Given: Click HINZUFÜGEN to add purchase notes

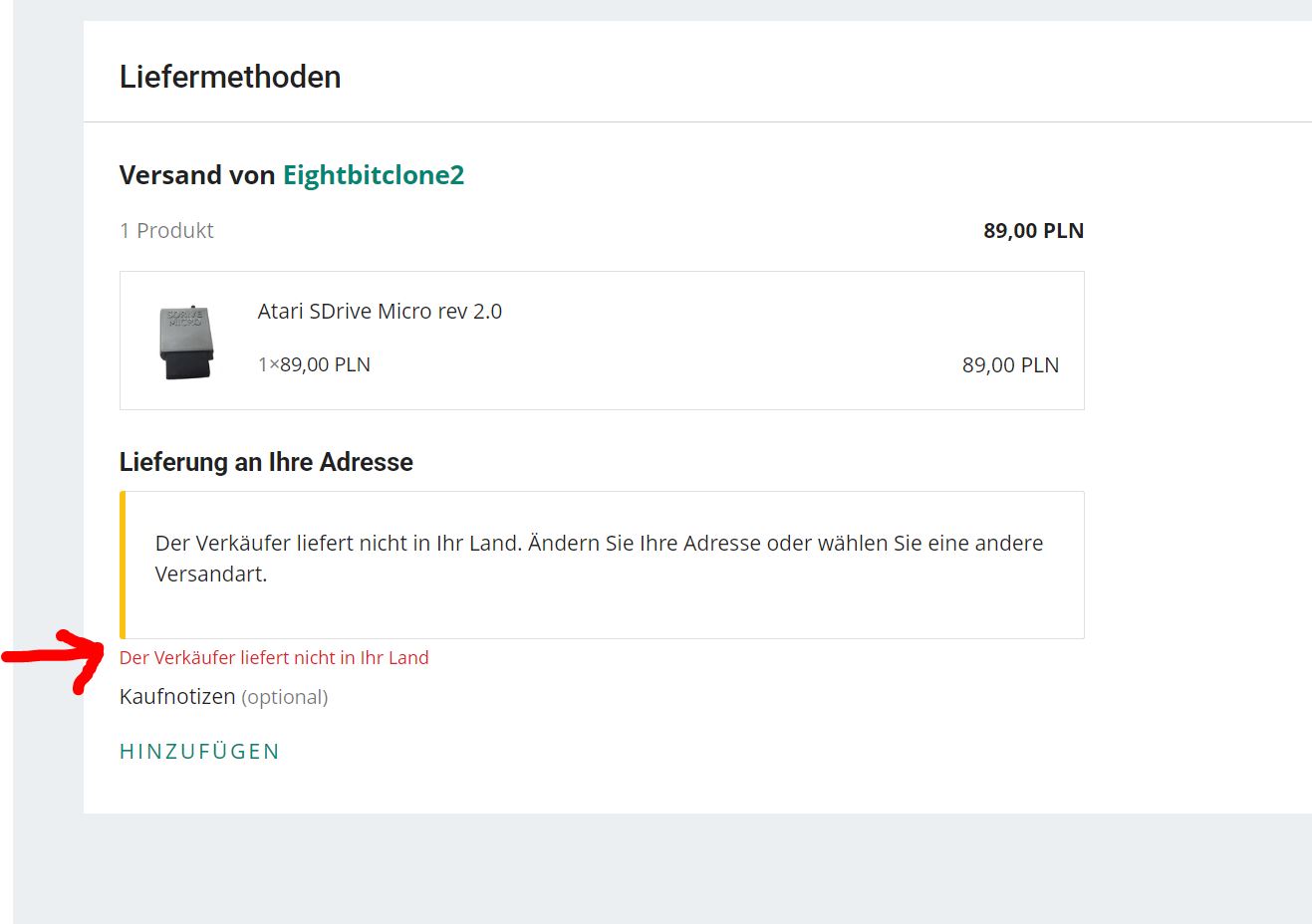Looking at the screenshot, I should pyautogui.click(x=199, y=752).
